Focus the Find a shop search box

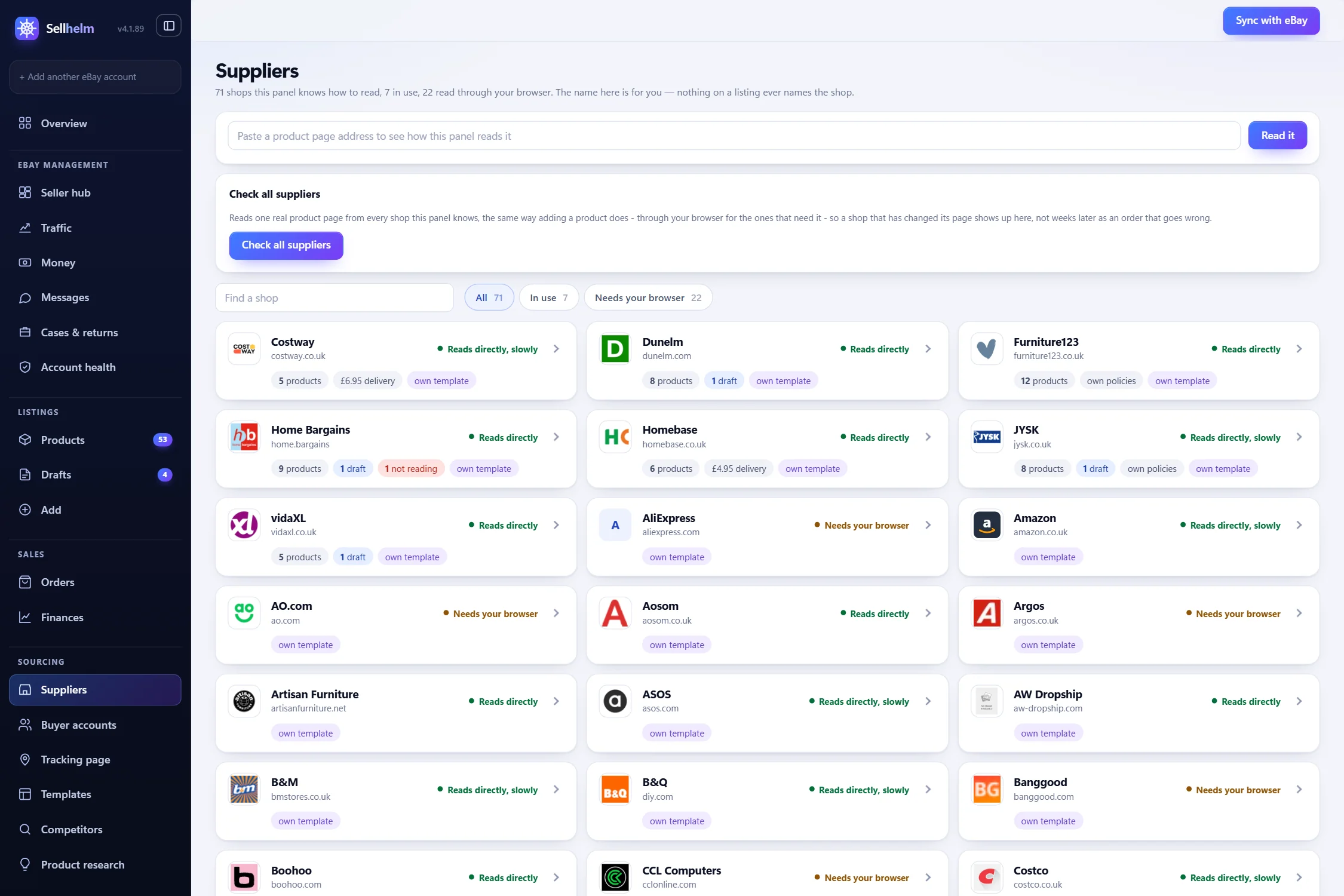335,297
